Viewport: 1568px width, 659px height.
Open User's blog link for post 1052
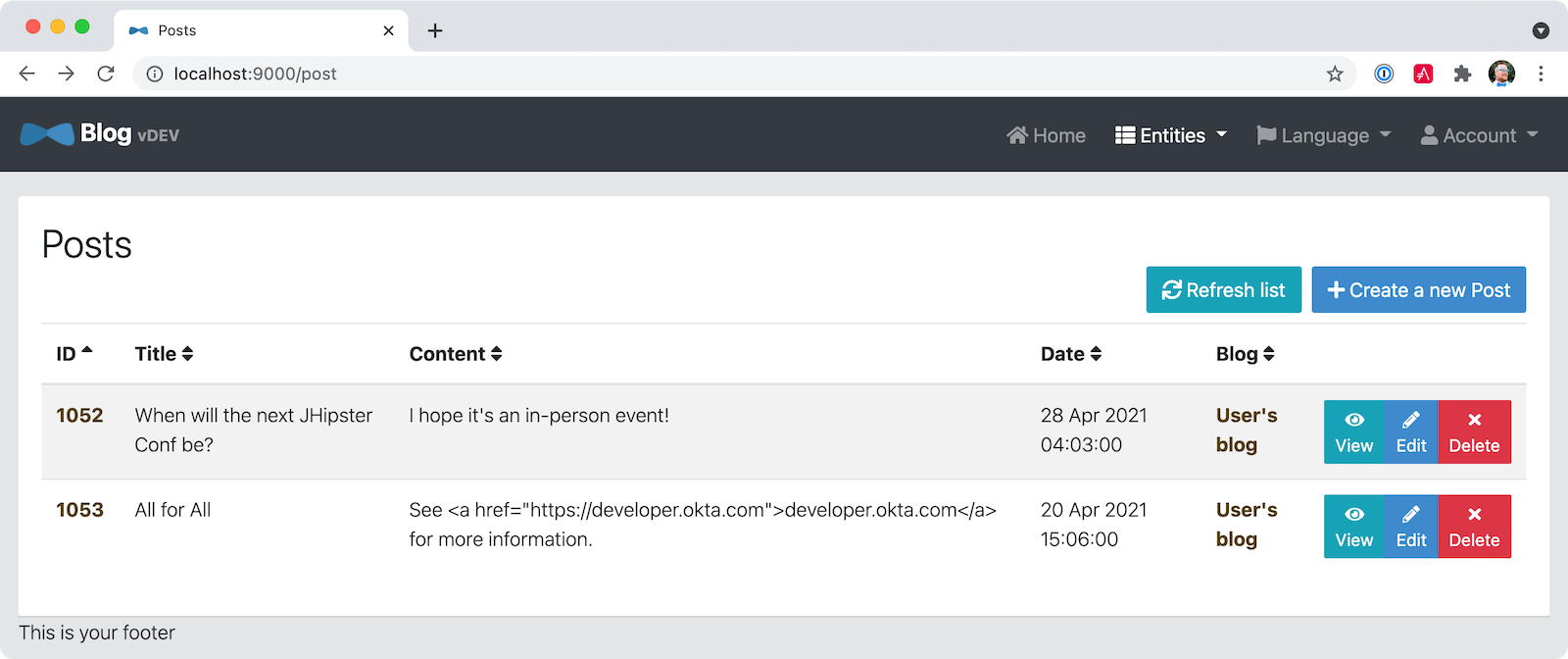coord(1247,431)
